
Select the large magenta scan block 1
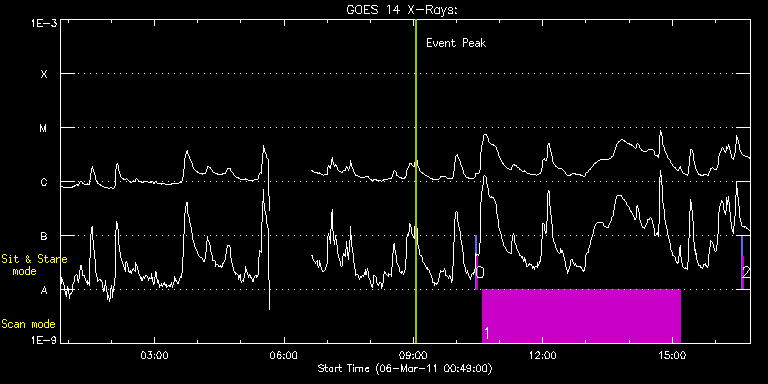tap(581, 316)
